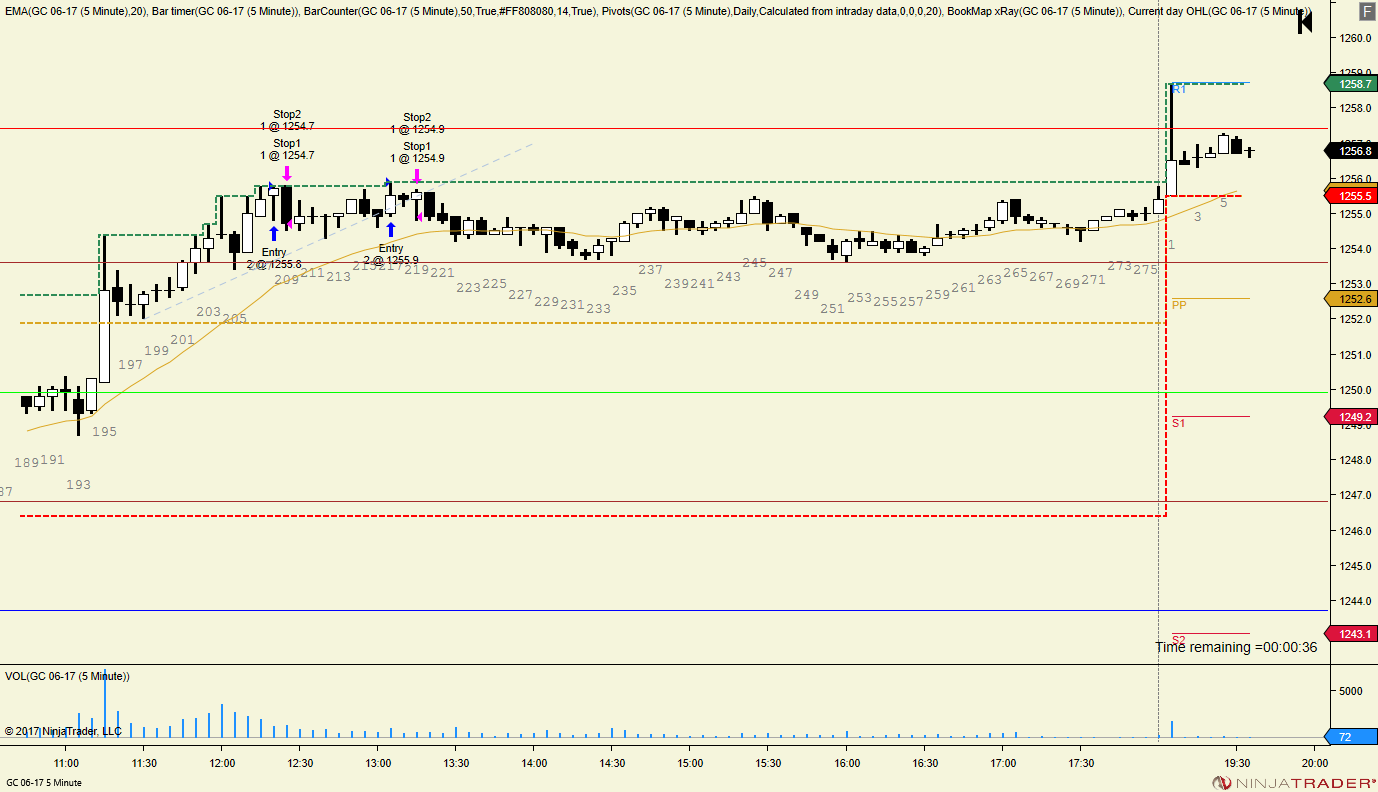Click the F chart properties icon
The image size is (1378, 792).
click(x=1366, y=11)
